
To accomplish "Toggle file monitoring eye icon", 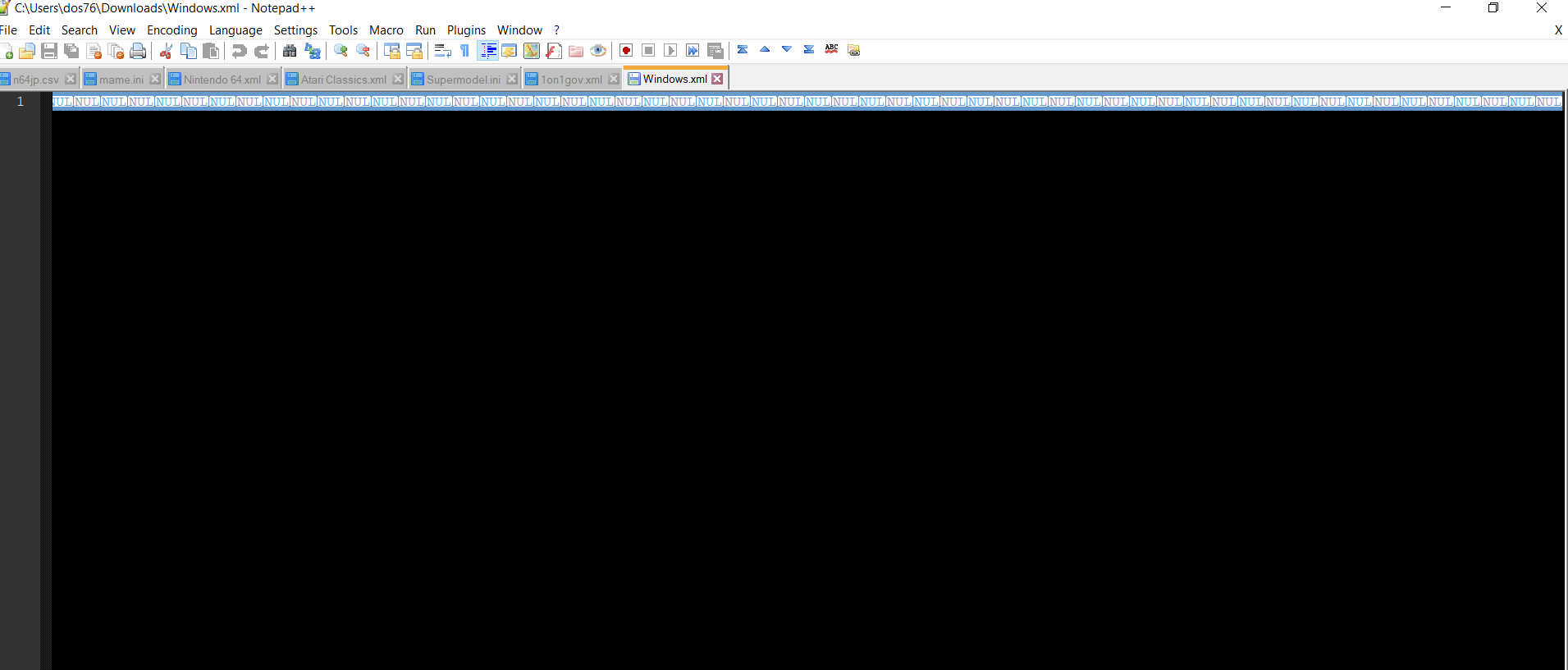I will coord(598,51).
